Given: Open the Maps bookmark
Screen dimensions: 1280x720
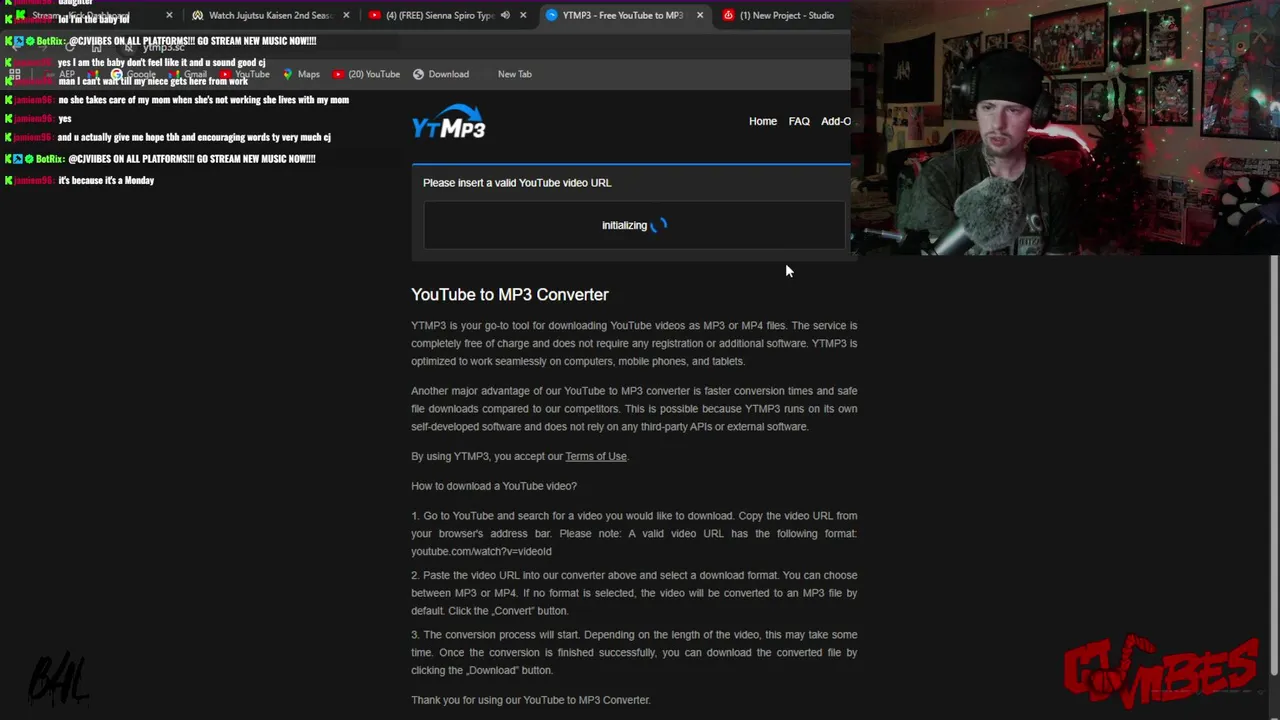Looking at the screenshot, I should [301, 74].
